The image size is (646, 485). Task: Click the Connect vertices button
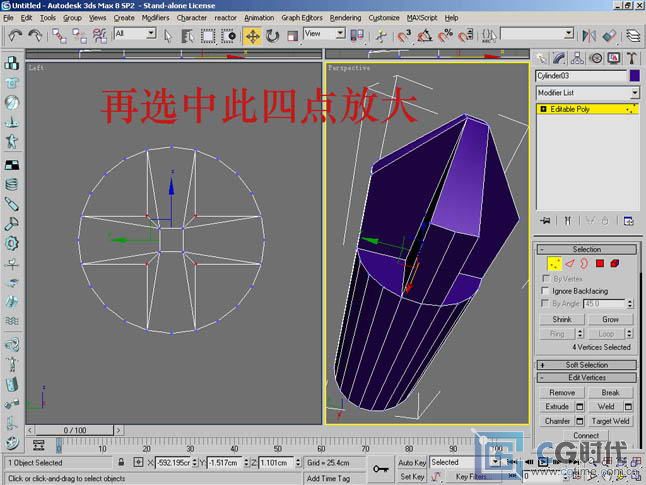click(586, 436)
